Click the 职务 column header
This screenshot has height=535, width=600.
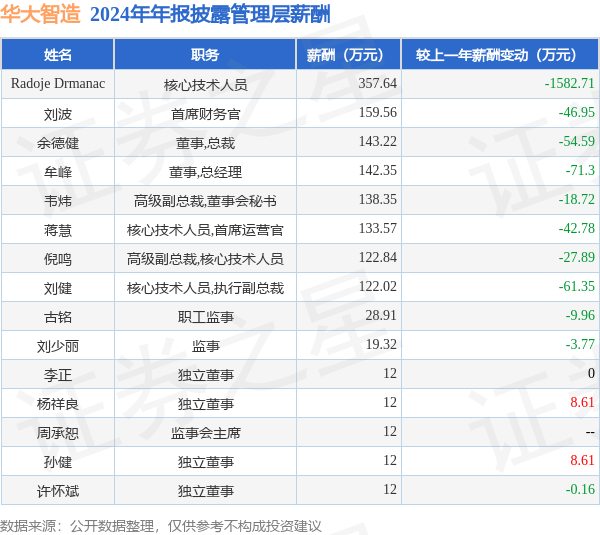coord(205,55)
